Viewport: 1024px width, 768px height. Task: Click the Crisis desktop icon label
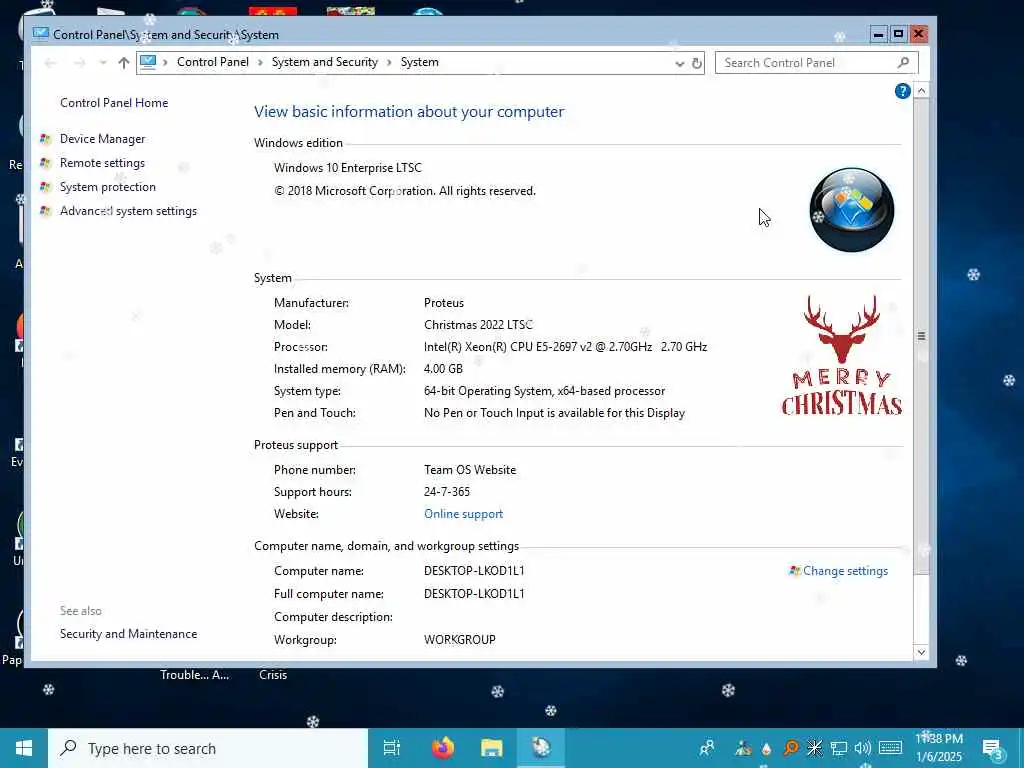pos(273,675)
